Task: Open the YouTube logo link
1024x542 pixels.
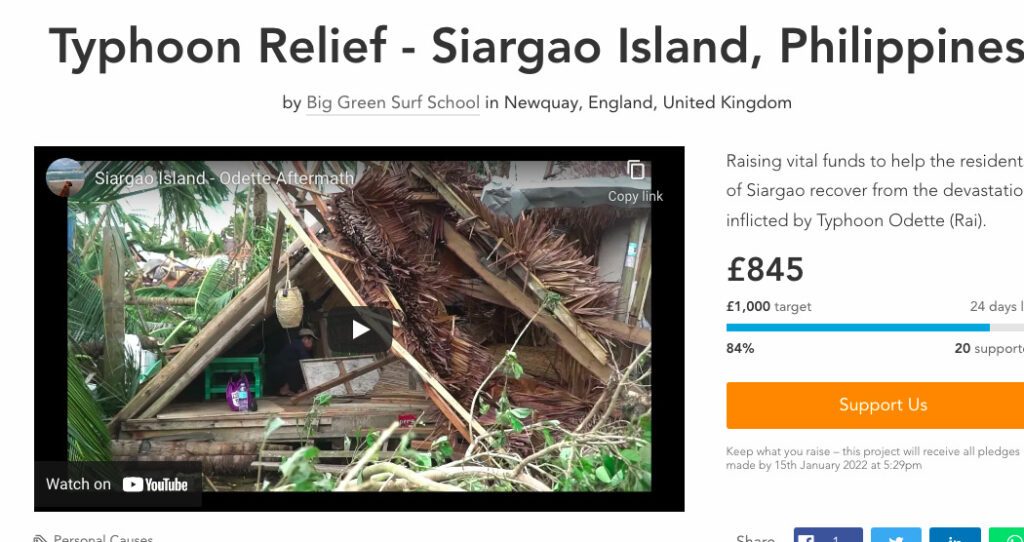Action: [x=155, y=485]
